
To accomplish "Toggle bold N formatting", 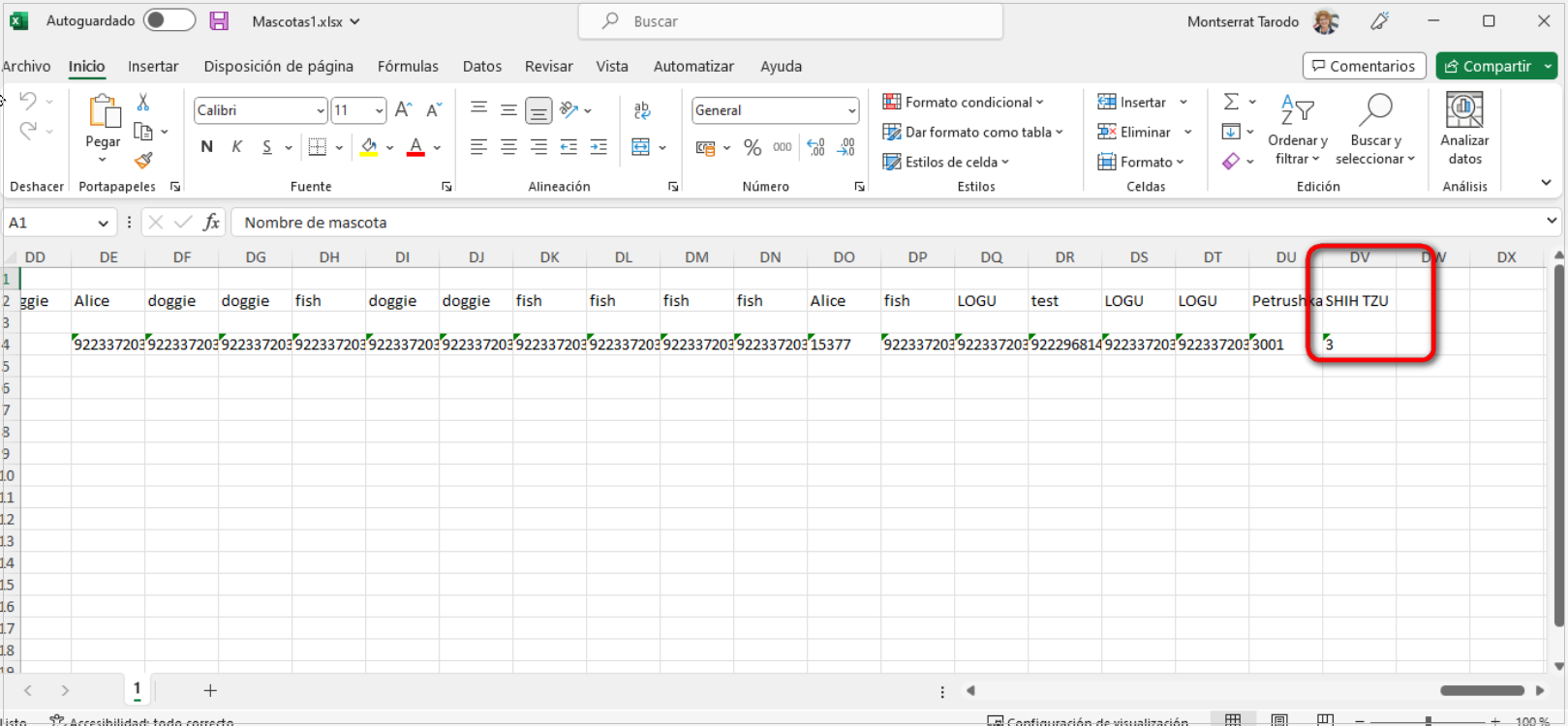I will click(x=206, y=147).
